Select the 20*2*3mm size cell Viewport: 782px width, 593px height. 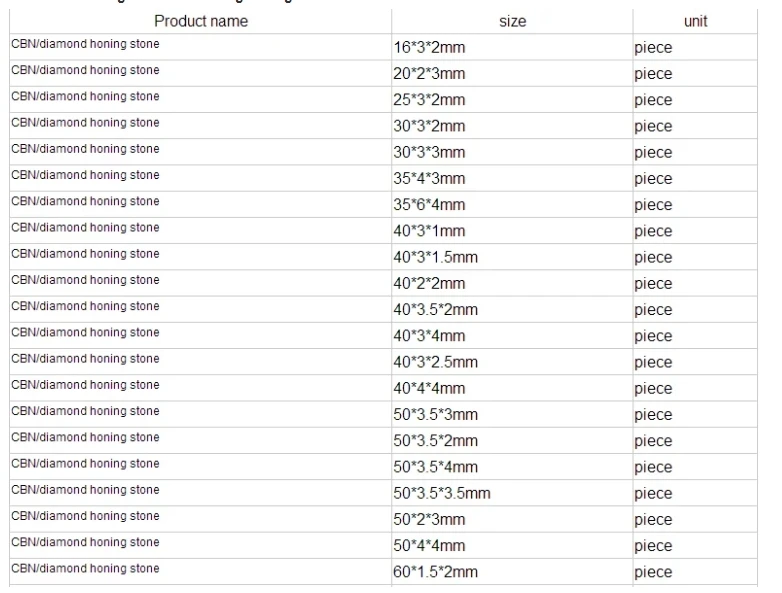coord(429,74)
